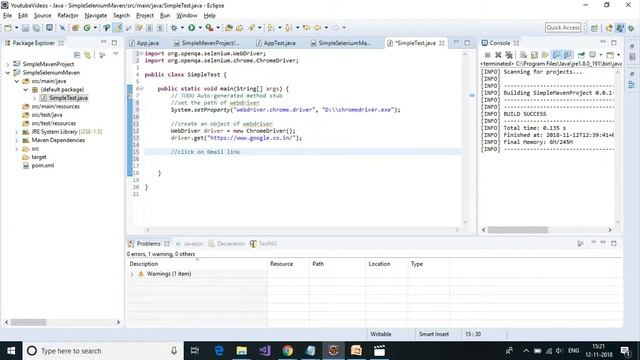Click the Save All toolbar icon
The width and height of the screenshot is (640, 360).
click(36, 28)
